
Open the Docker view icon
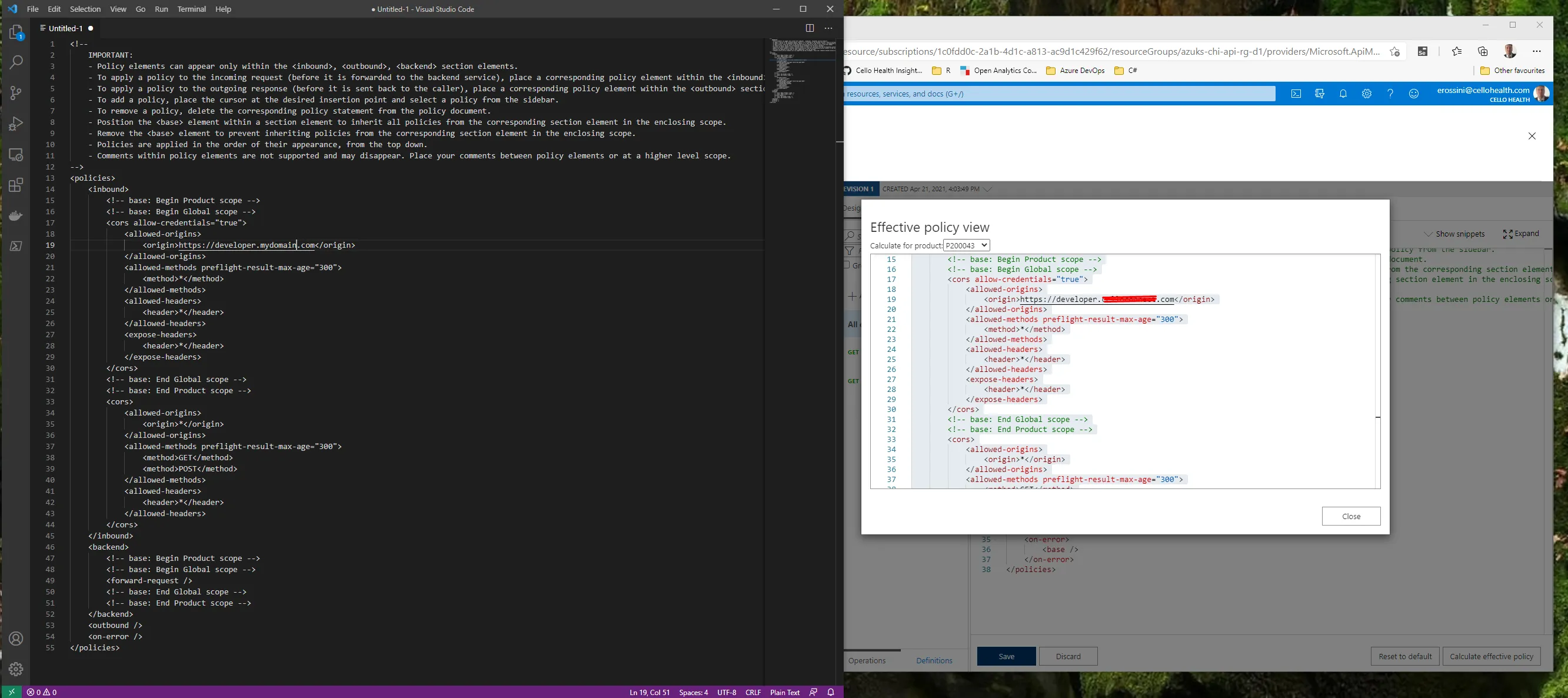(16, 215)
